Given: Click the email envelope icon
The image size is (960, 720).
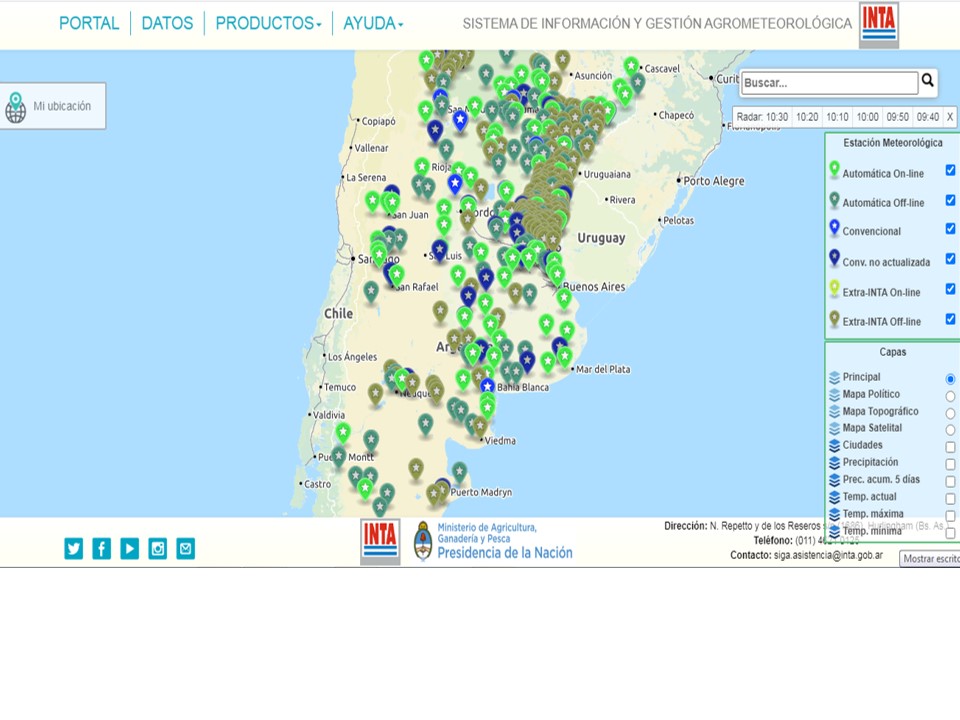Looking at the screenshot, I should tap(186, 548).
